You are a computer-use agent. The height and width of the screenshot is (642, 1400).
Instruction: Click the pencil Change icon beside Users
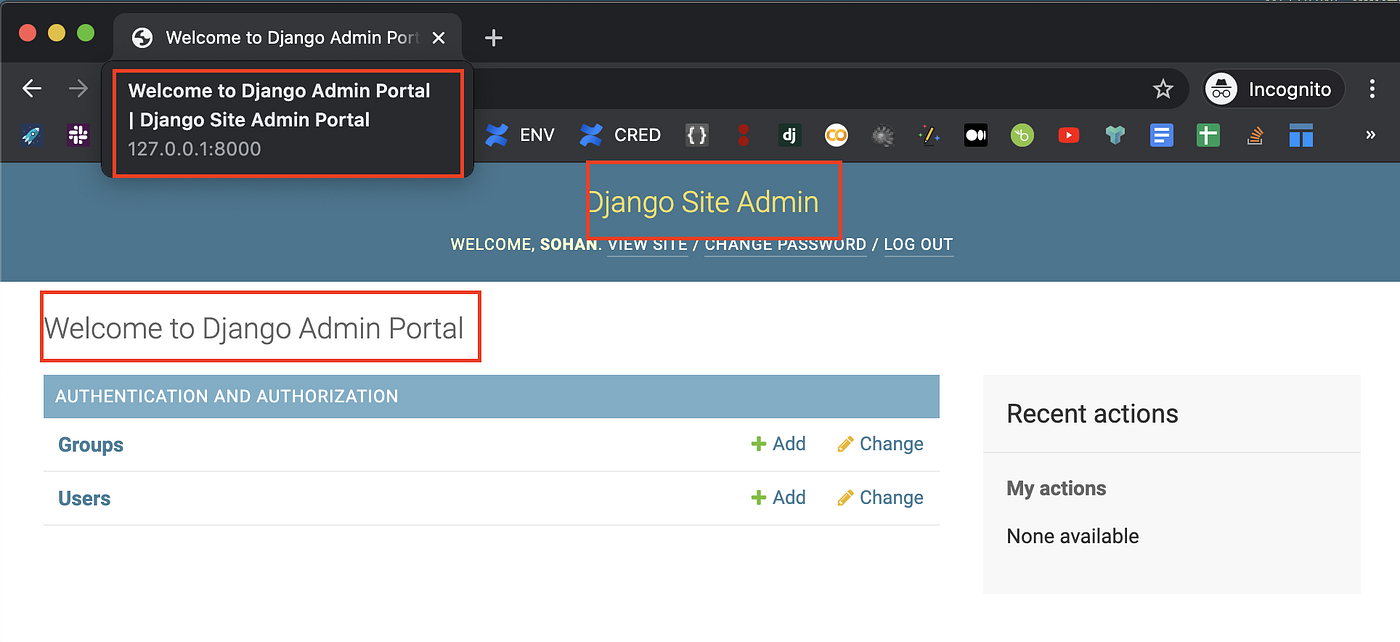tap(846, 497)
